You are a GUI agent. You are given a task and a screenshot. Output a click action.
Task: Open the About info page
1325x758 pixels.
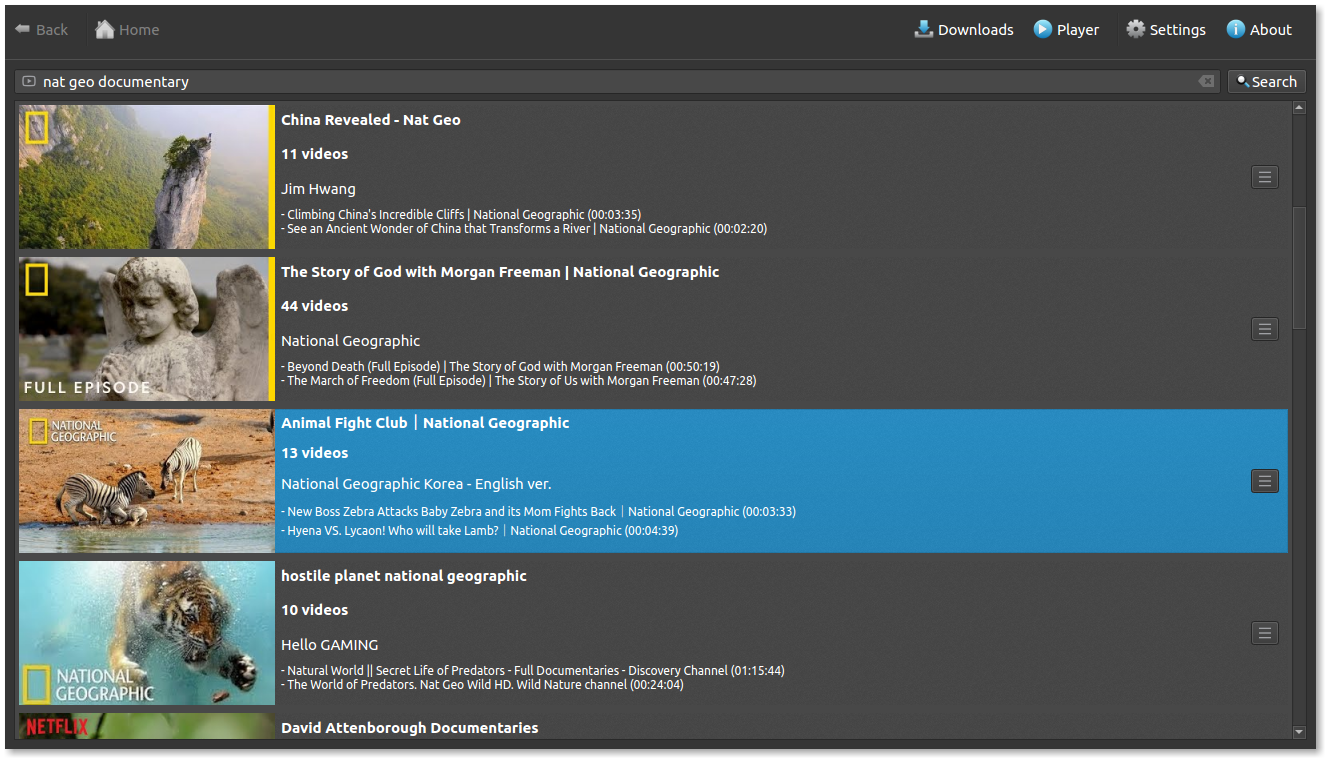click(1259, 30)
